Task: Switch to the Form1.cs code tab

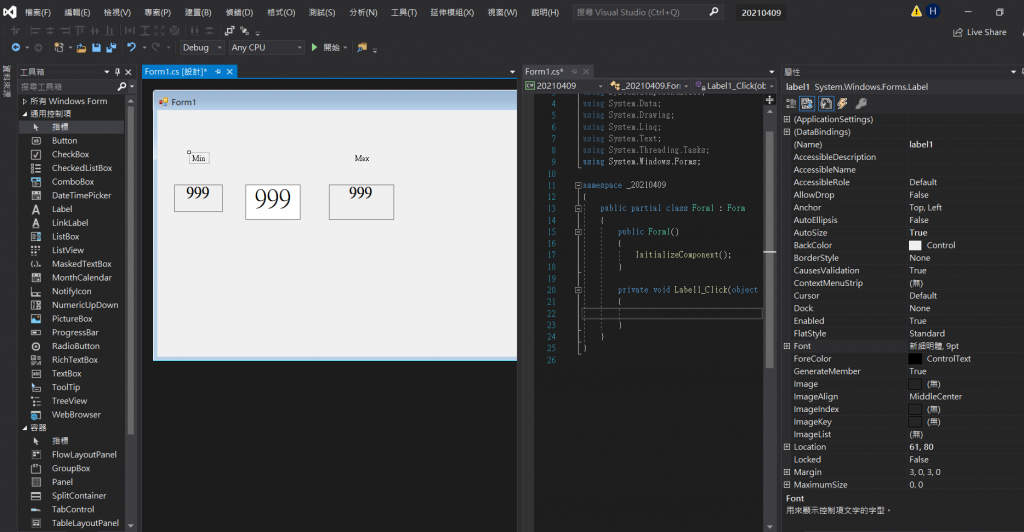Action: click(544, 72)
